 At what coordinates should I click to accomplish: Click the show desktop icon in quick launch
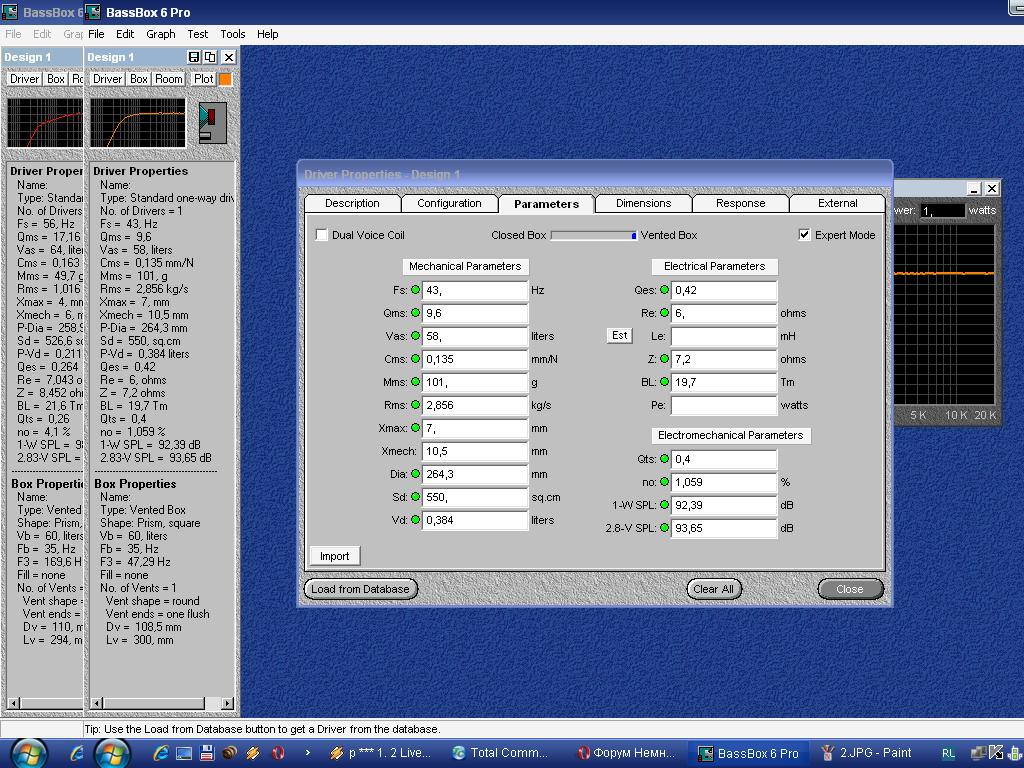(x=184, y=753)
